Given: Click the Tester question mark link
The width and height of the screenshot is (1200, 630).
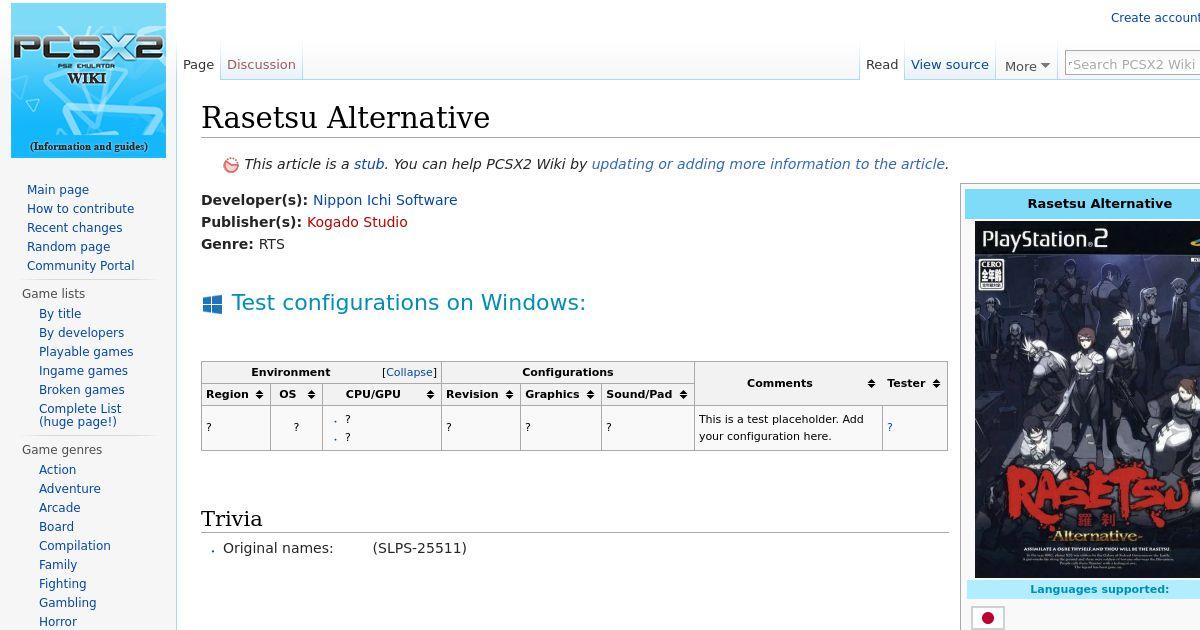Looking at the screenshot, I should [x=890, y=428].
